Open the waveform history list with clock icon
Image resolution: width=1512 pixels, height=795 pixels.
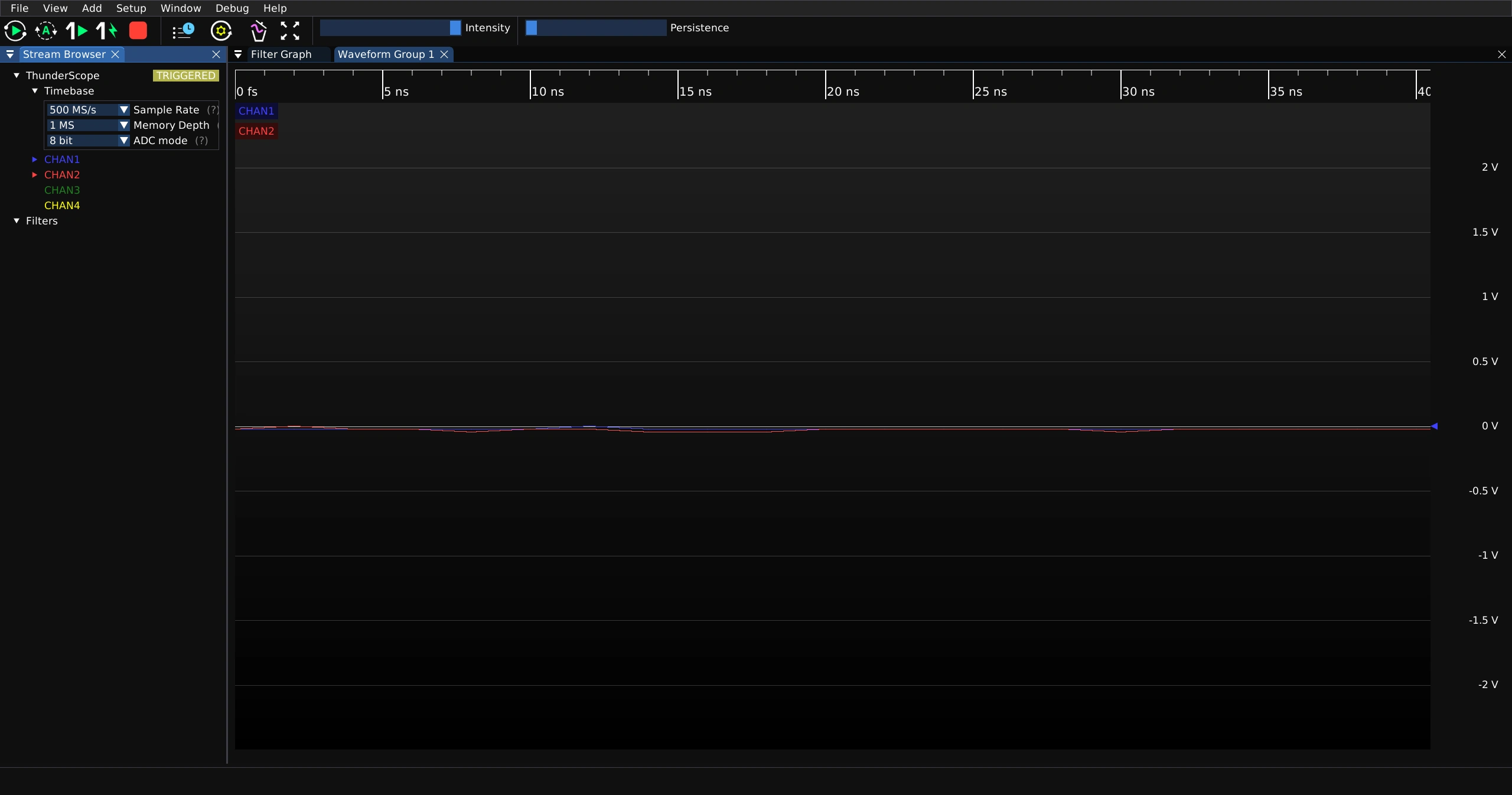point(183,31)
